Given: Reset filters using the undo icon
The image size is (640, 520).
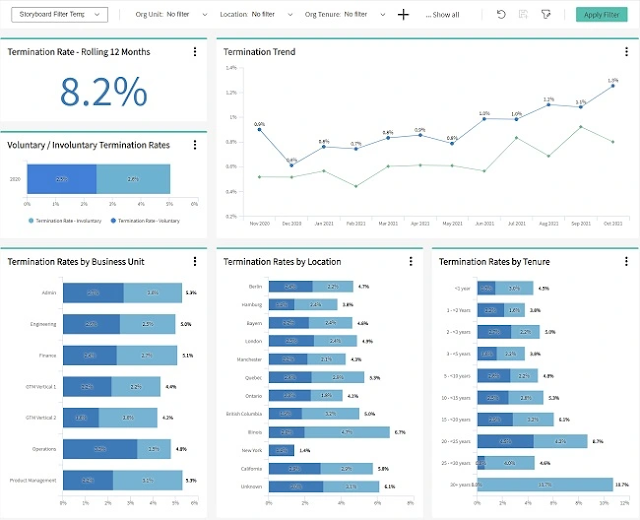Looking at the screenshot, I should pyautogui.click(x=501, y=14).
